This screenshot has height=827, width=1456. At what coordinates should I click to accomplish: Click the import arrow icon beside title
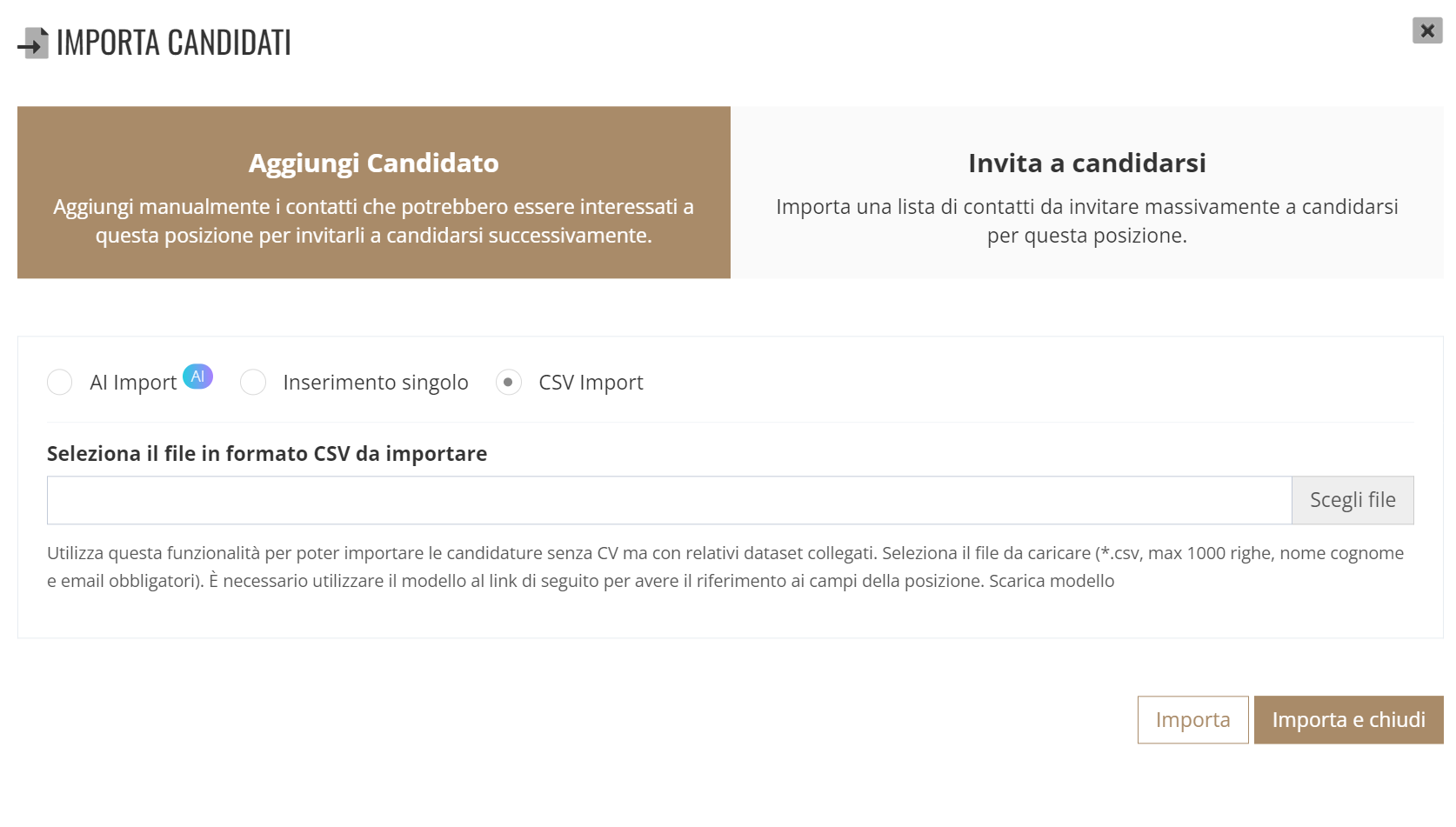[x=33, y=43]
